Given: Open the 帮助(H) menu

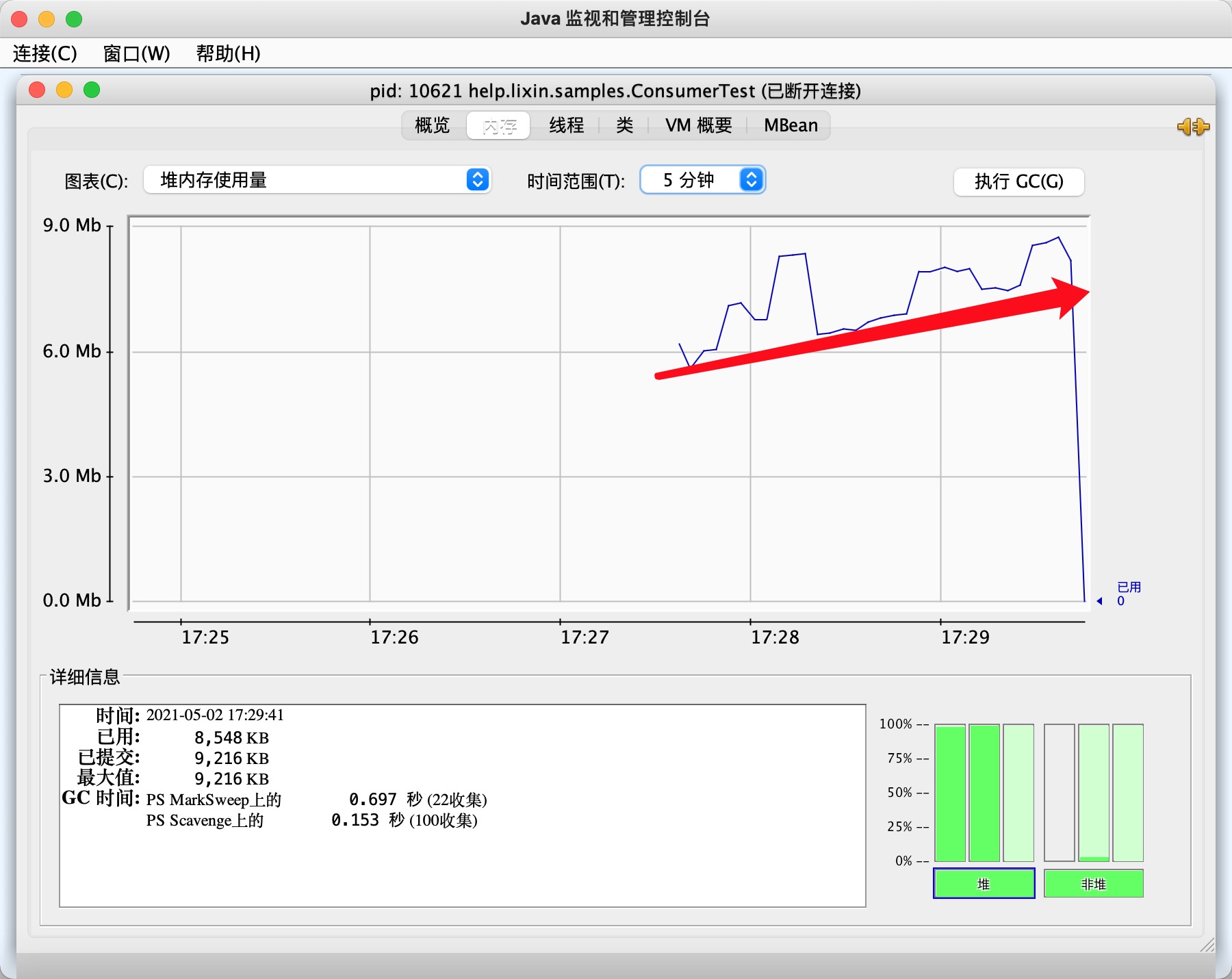Looking at the screenshot, I should pyautogui.click(x=228, y=53).
